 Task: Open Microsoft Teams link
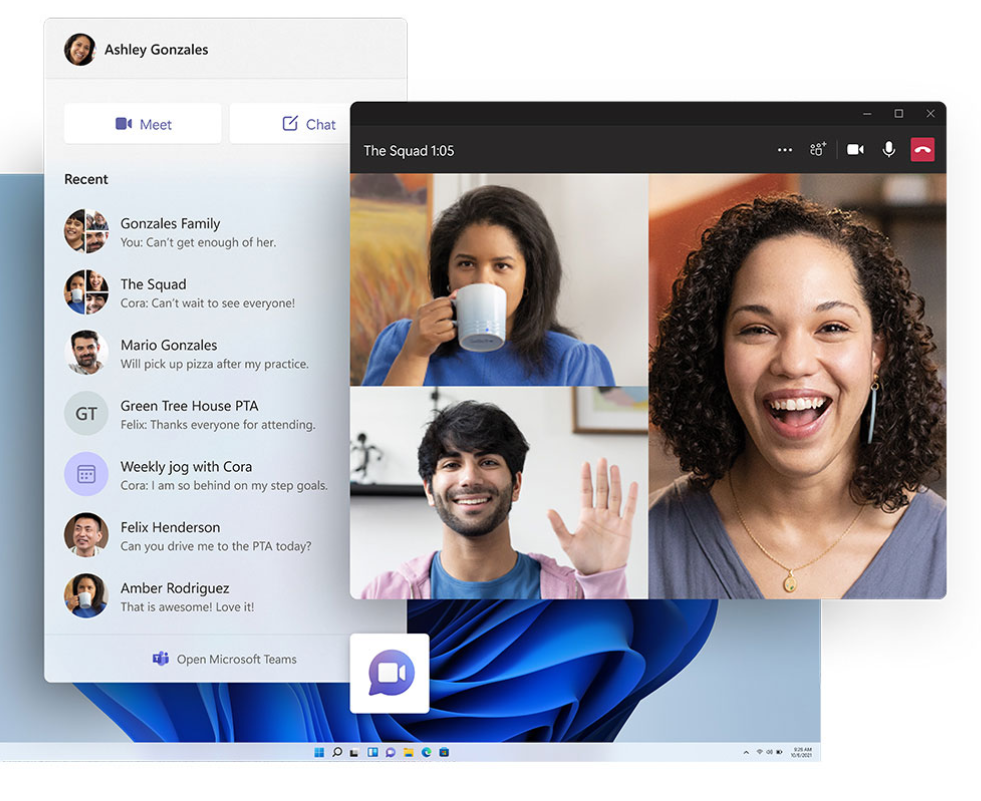[x=225, y=659]
